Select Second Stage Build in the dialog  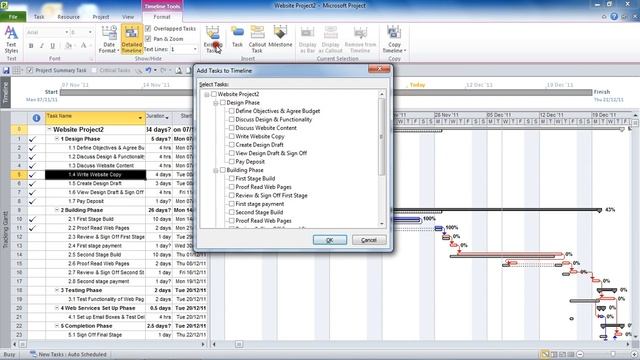(x=259, y=212)
